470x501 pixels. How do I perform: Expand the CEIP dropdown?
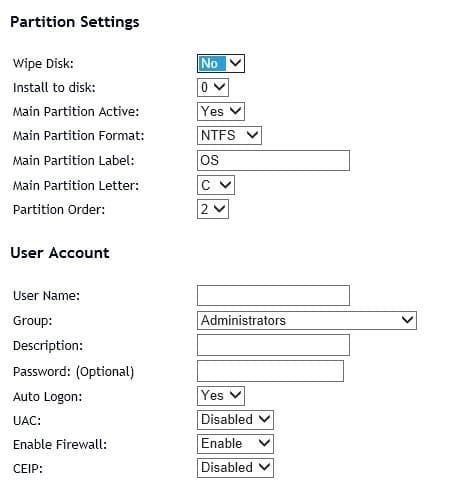click(x=235, y=468)
